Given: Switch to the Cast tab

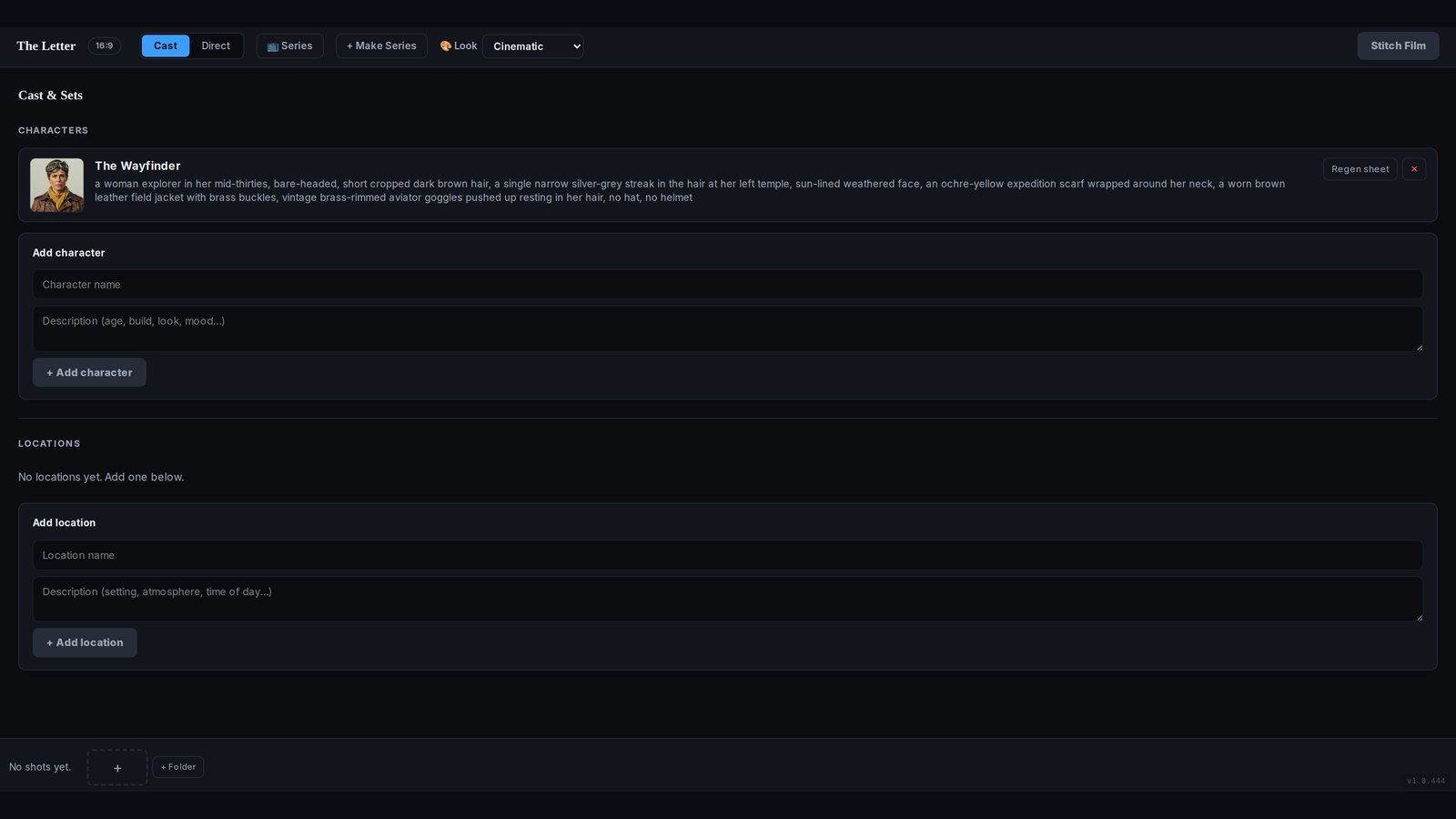Looking at the screenshot, I should tap(166, 46).
